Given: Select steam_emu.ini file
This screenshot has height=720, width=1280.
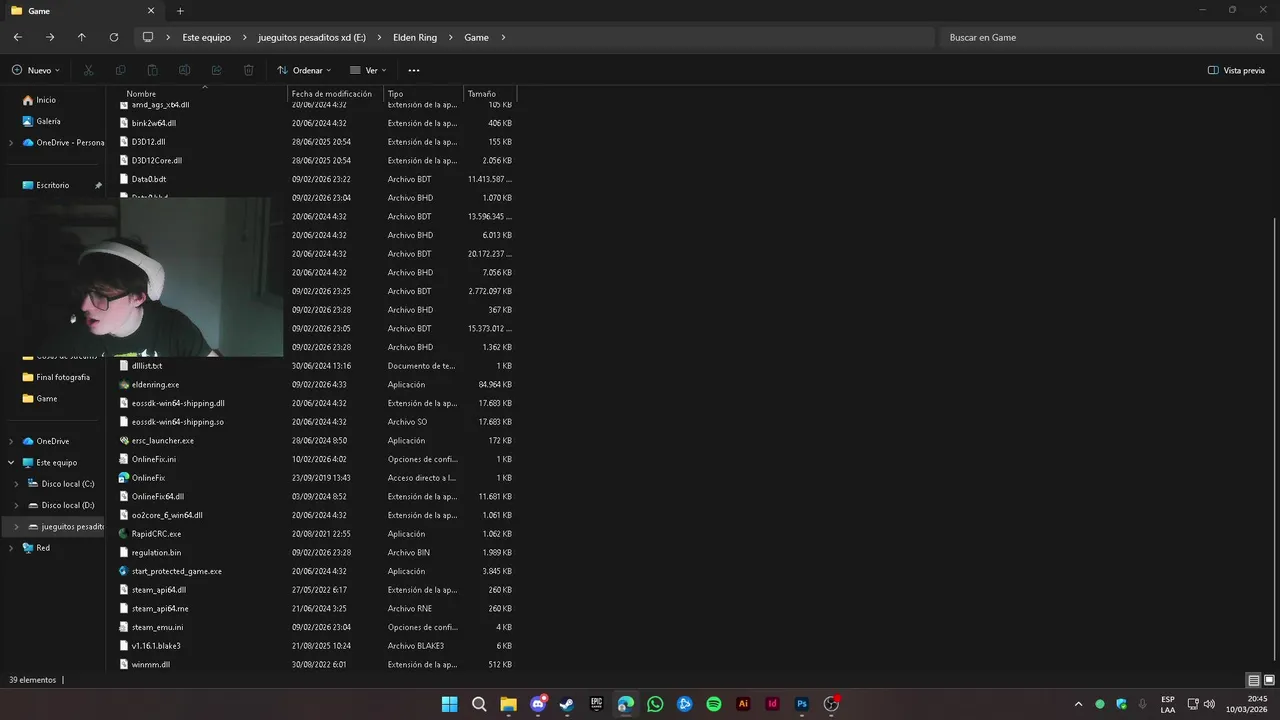Looking at the screenshot, I should point(157,627).
